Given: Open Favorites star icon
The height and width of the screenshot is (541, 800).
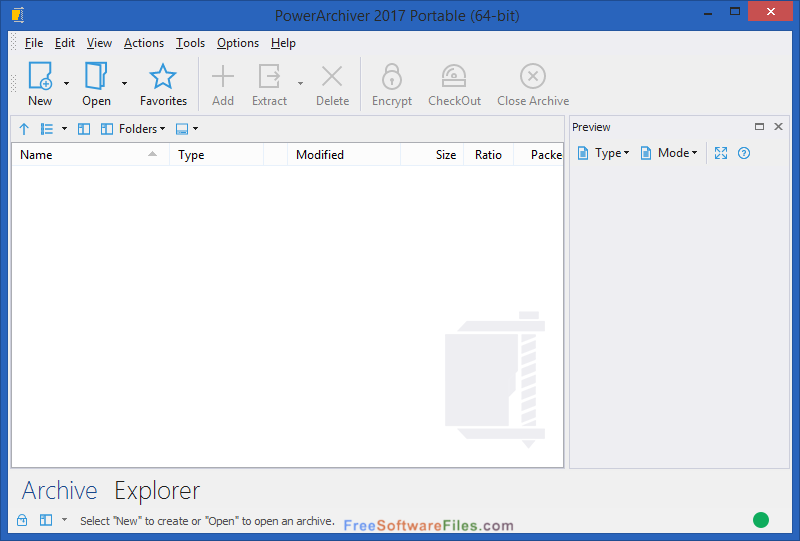Looking at the screenshot, I should coord(163,76).
